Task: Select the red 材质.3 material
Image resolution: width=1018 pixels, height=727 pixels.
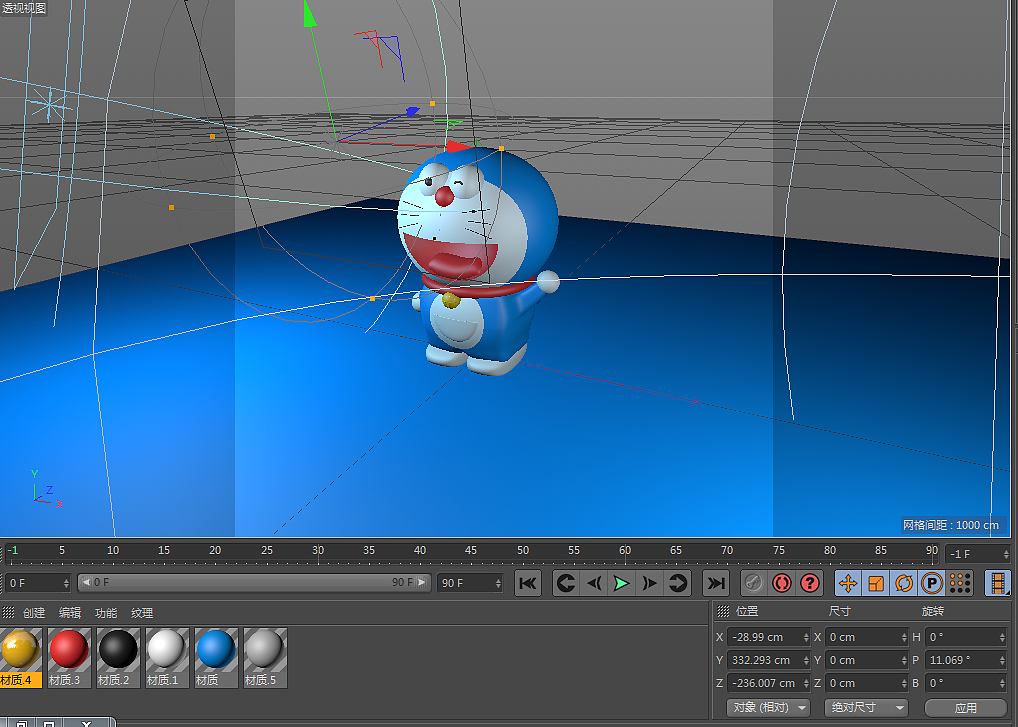Action: pyautogui.click(x=69, y=658)
